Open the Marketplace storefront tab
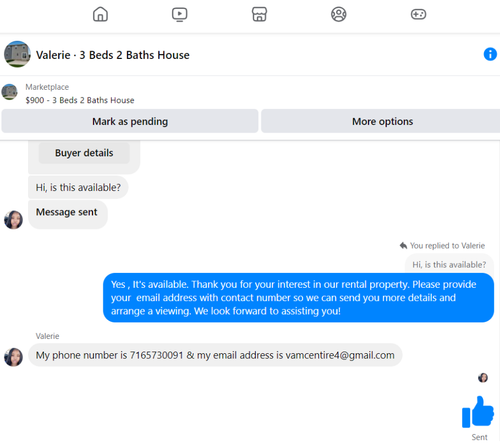 click(259, 14)
